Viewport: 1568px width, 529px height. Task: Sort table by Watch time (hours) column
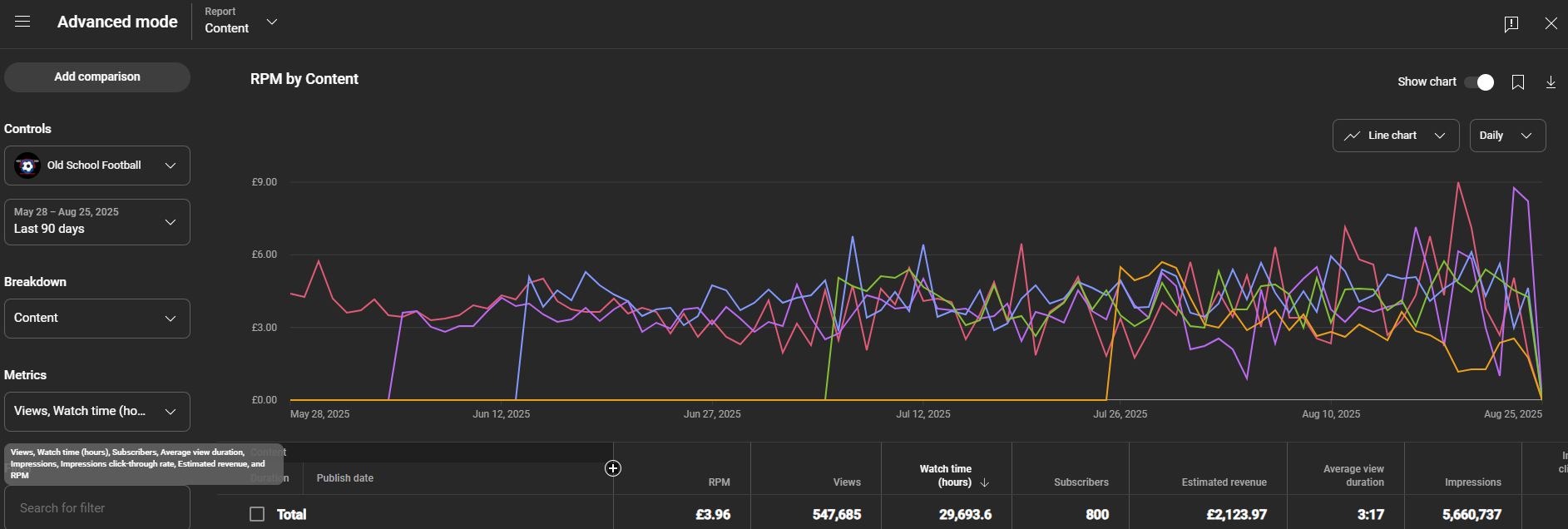[x=946, y=476]
